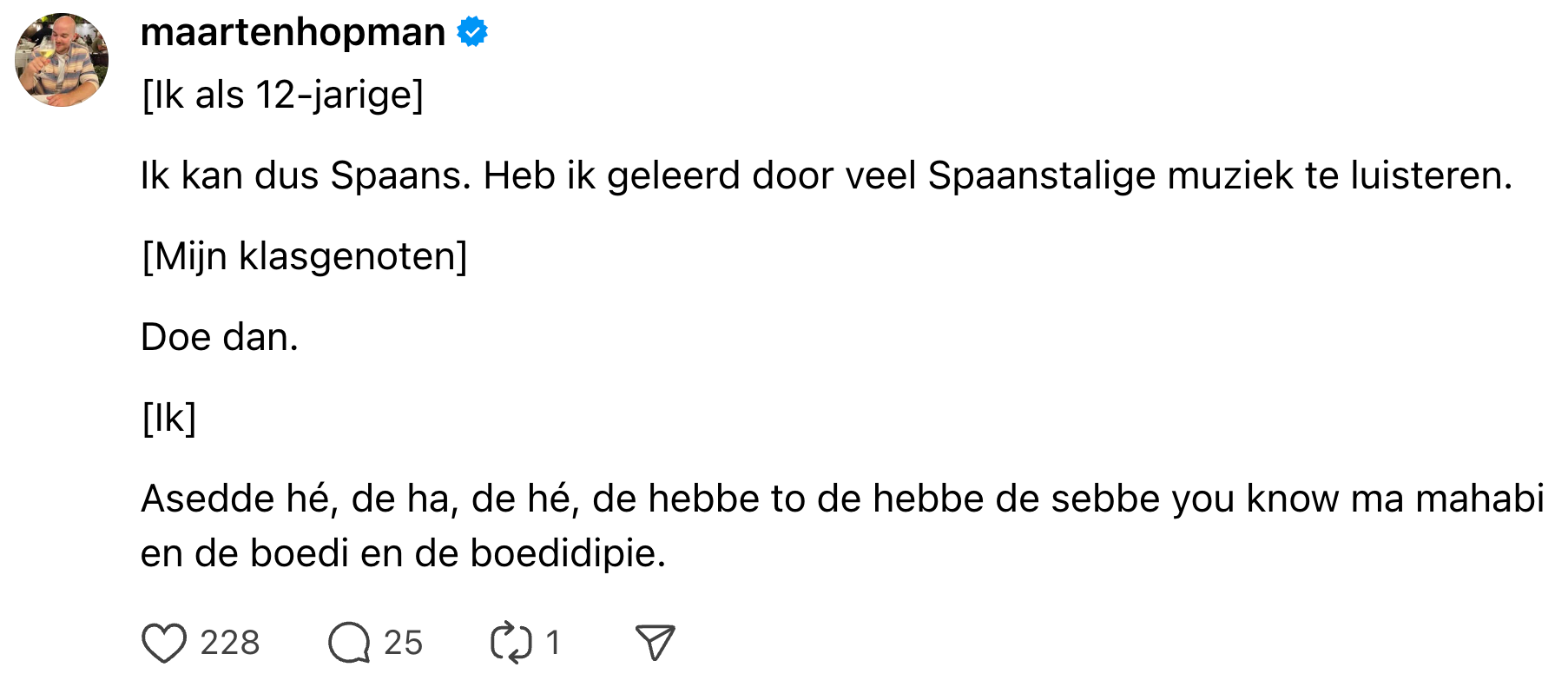
Task: Like the post with the heart icon
Action: [x=163, y=644]
